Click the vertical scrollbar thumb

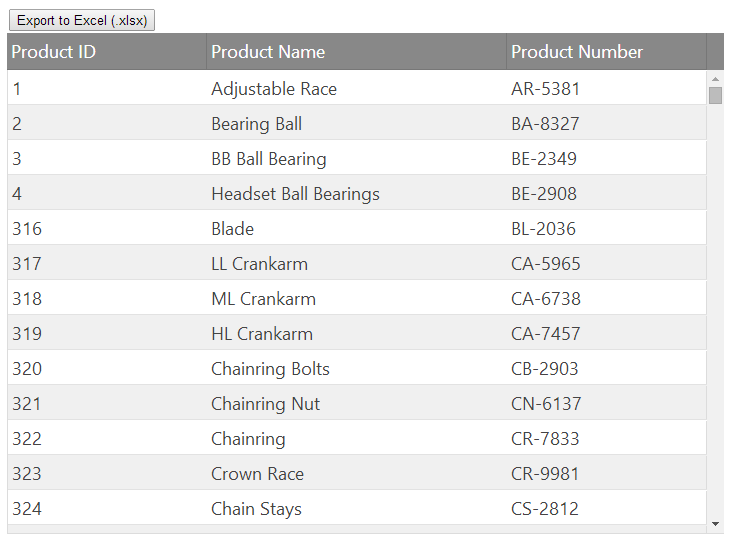[x=715, y=96]
